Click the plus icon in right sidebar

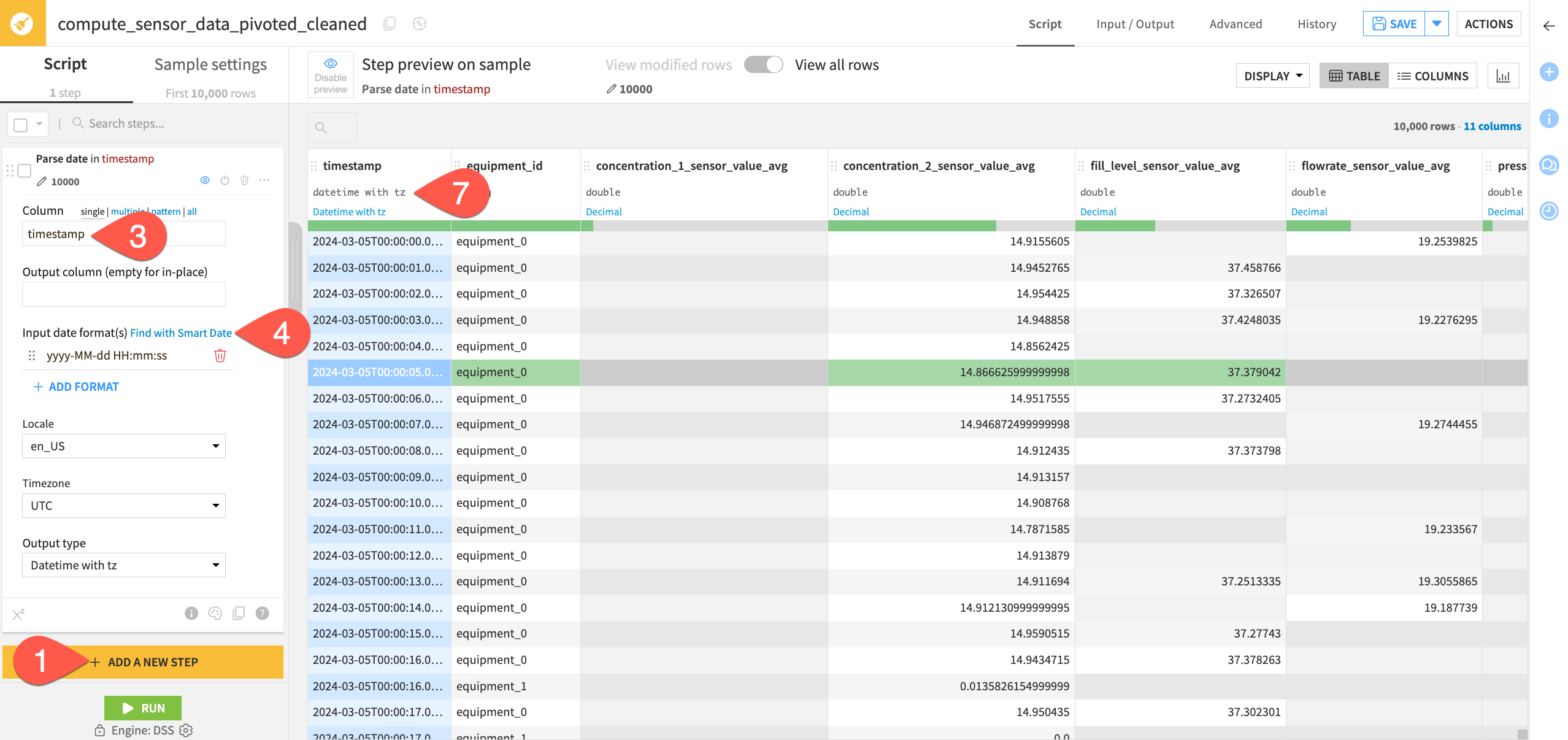pyautogui.click(x=1549, y=72)
